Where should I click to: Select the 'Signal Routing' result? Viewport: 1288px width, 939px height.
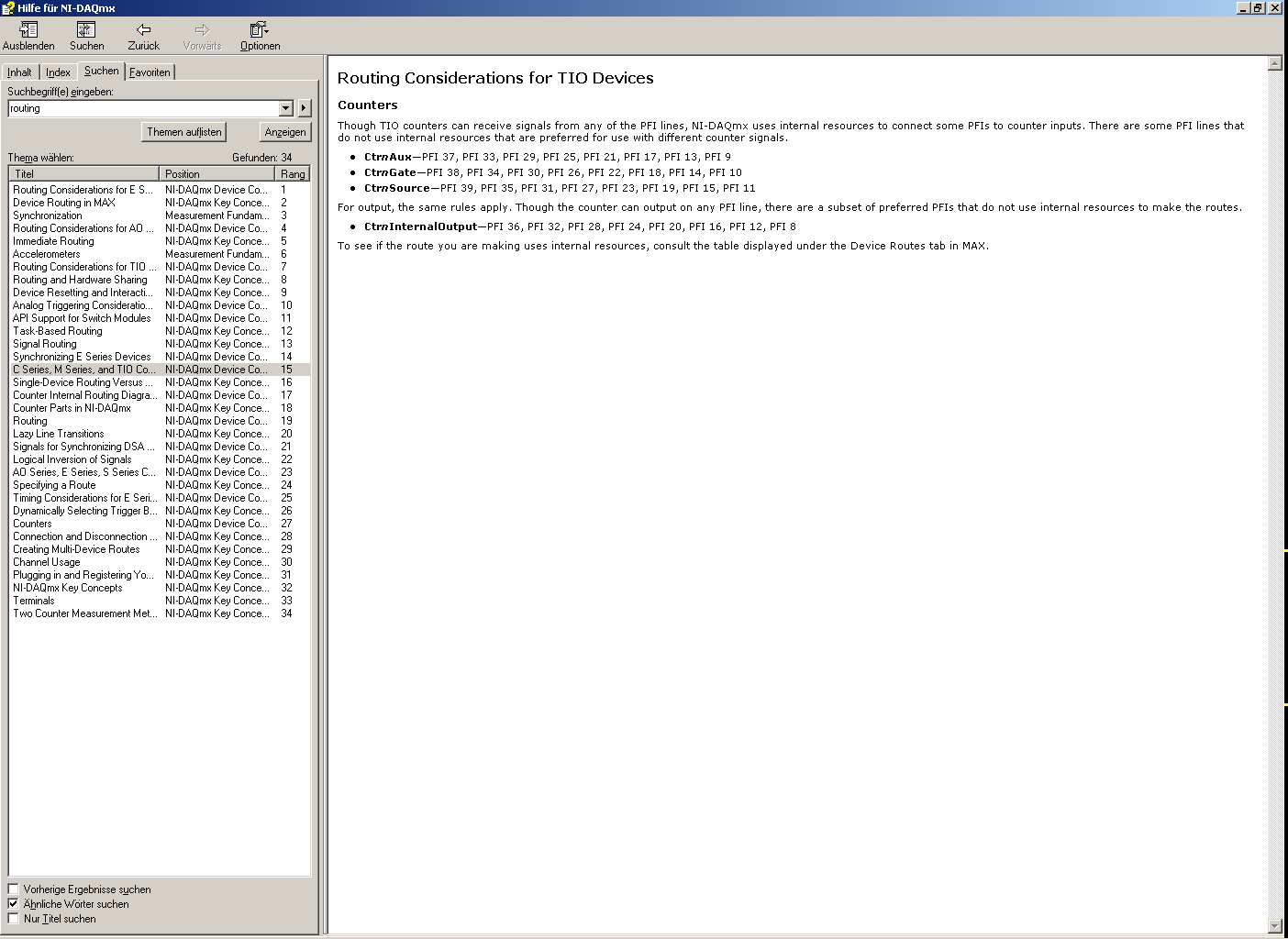[x=160, y=344]
